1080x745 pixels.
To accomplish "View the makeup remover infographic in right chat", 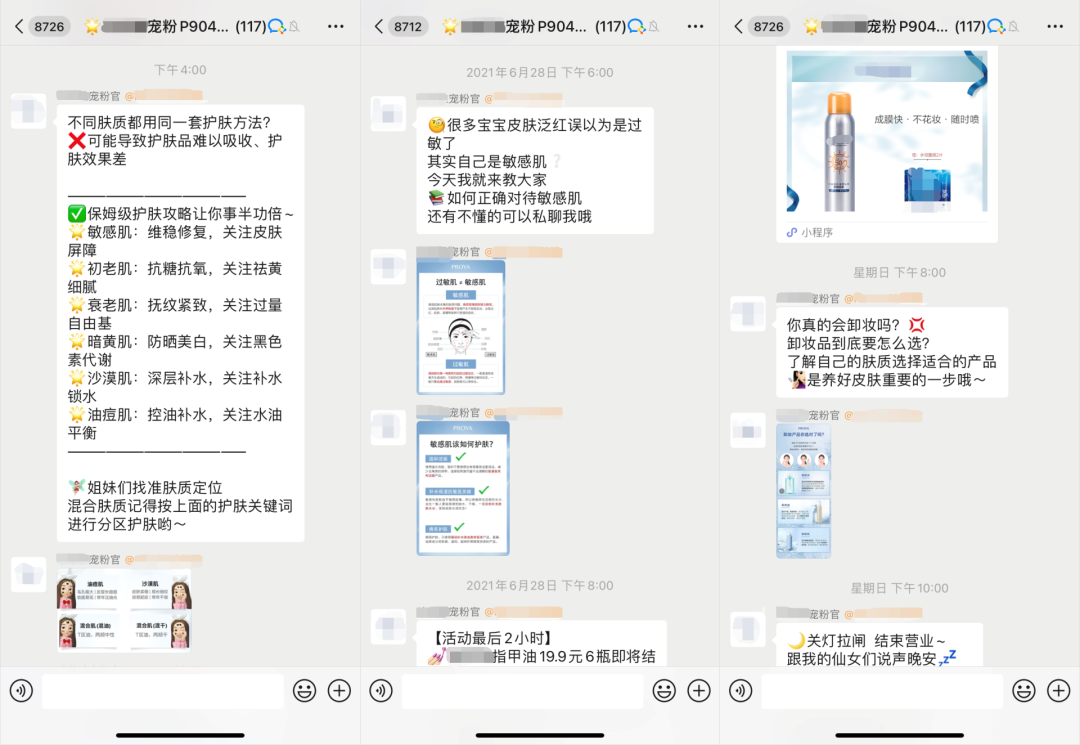I will pos(803,490).
